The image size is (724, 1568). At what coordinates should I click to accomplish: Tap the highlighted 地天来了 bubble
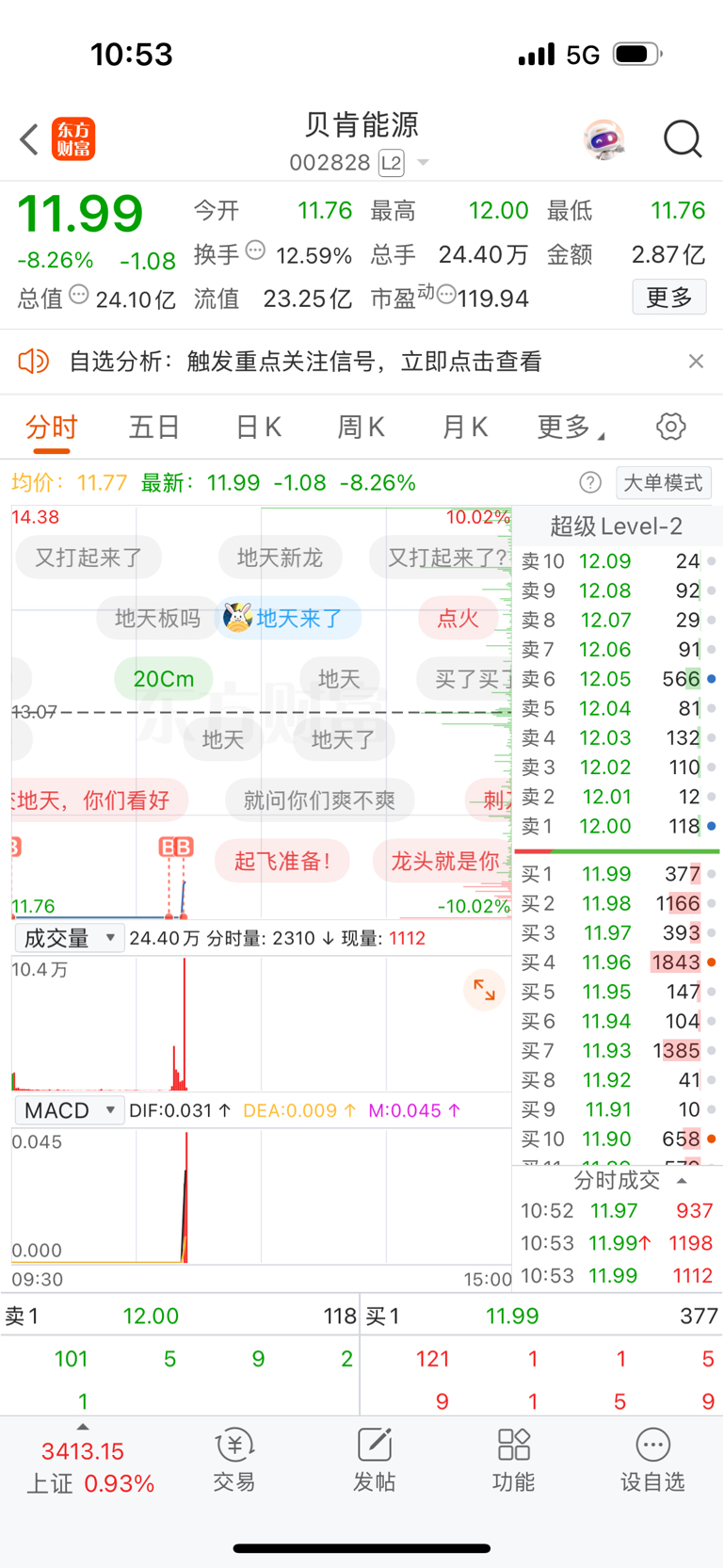(x=289, y=618)
